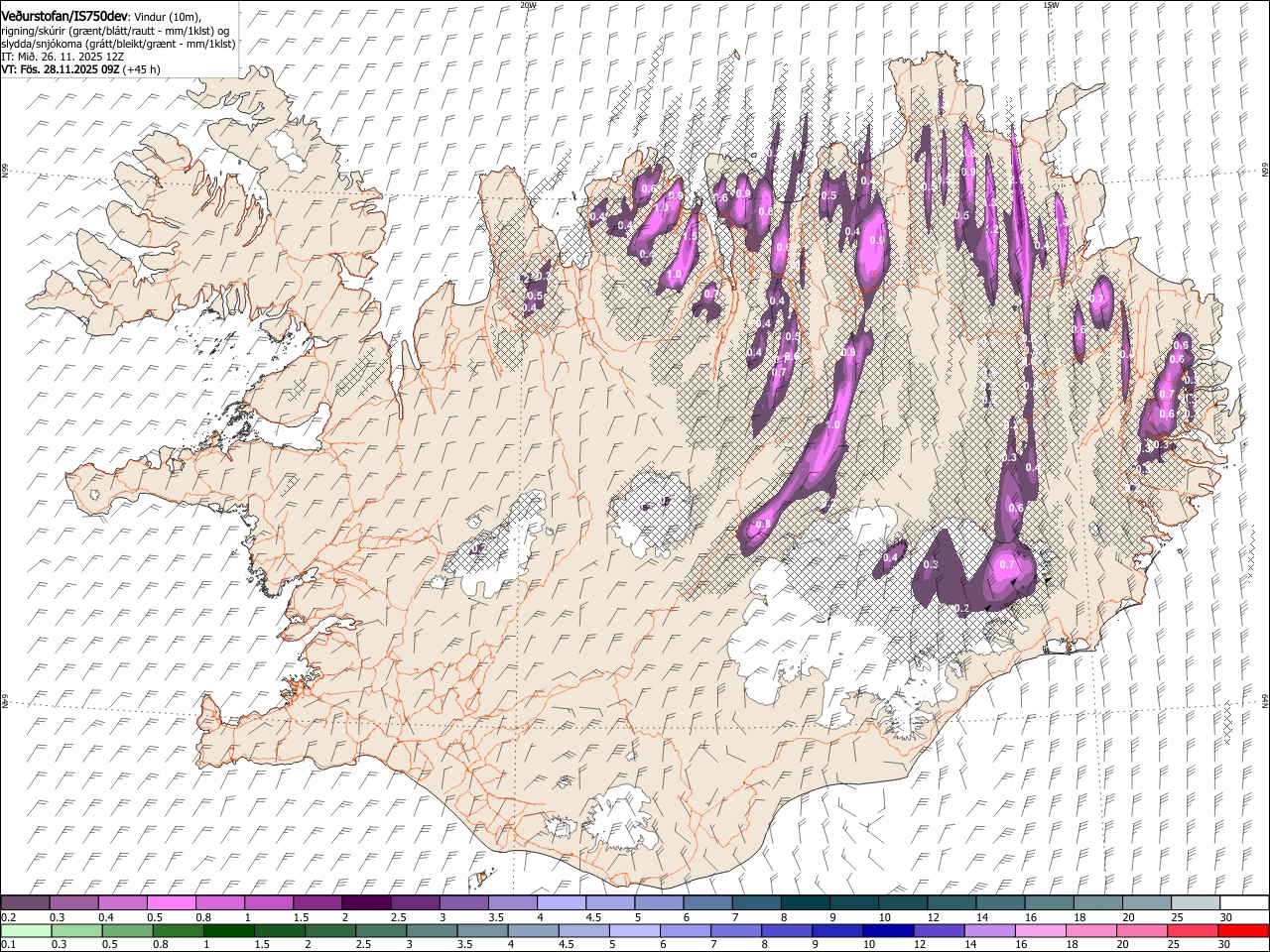
Task: Click the upper legend swatch starting at 3.5
Action: (x=512, y=902)
